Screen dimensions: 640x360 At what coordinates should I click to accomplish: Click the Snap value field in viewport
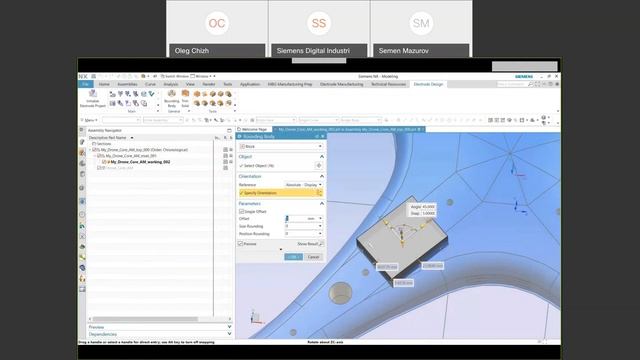click(429, 213)
